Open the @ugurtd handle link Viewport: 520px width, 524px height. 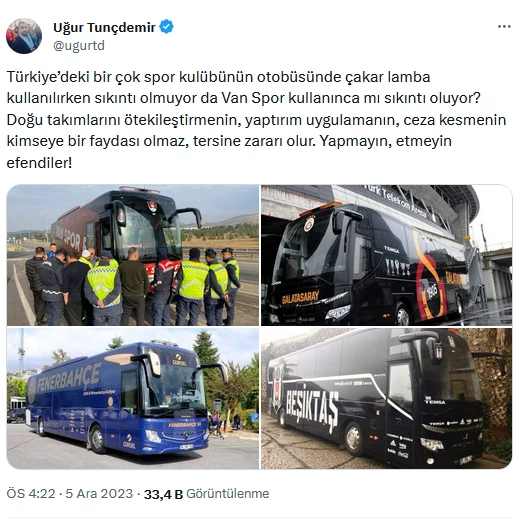(79, 45)
